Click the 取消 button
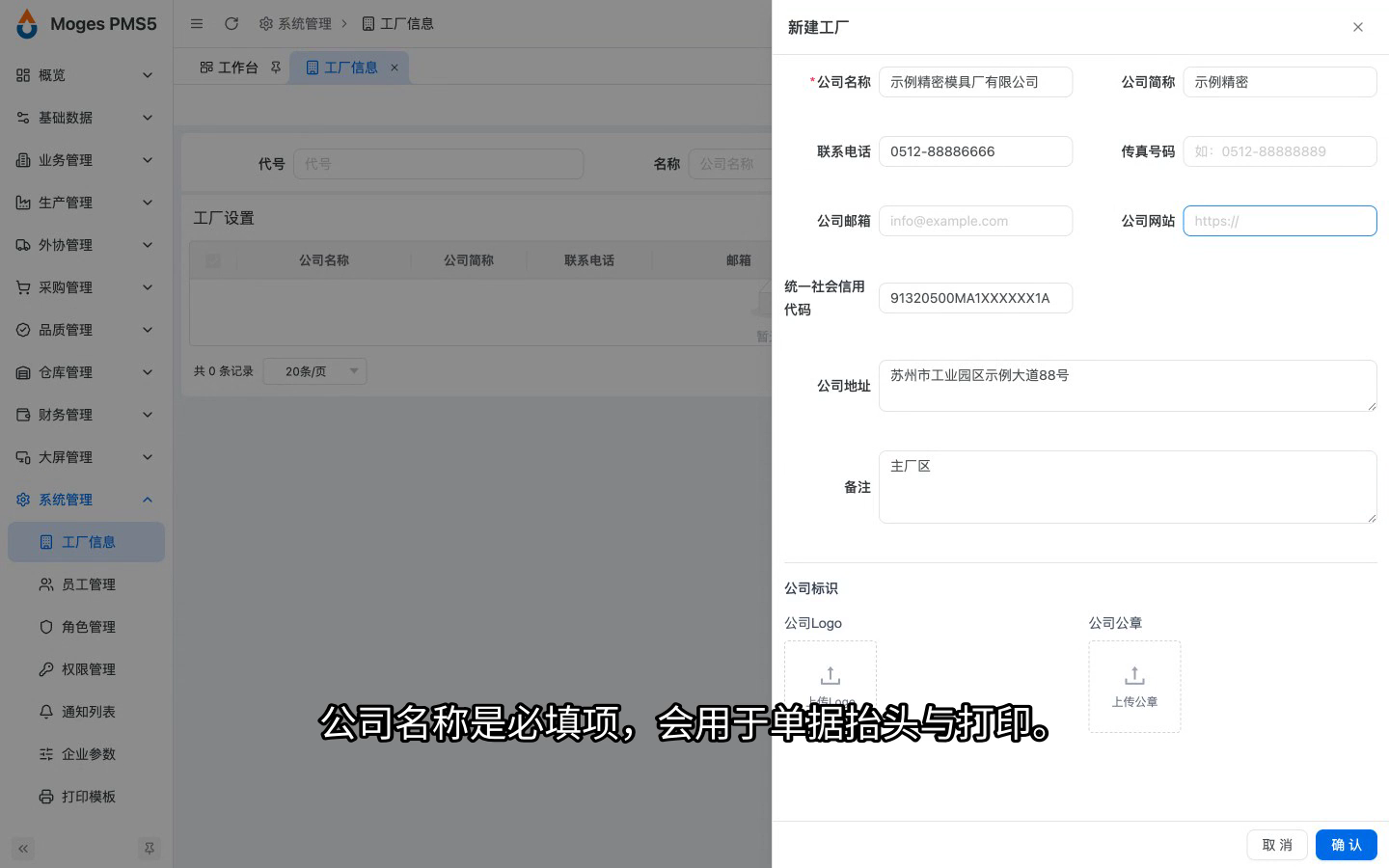Screen dimensions: 1389x868 pos(1277,845)
